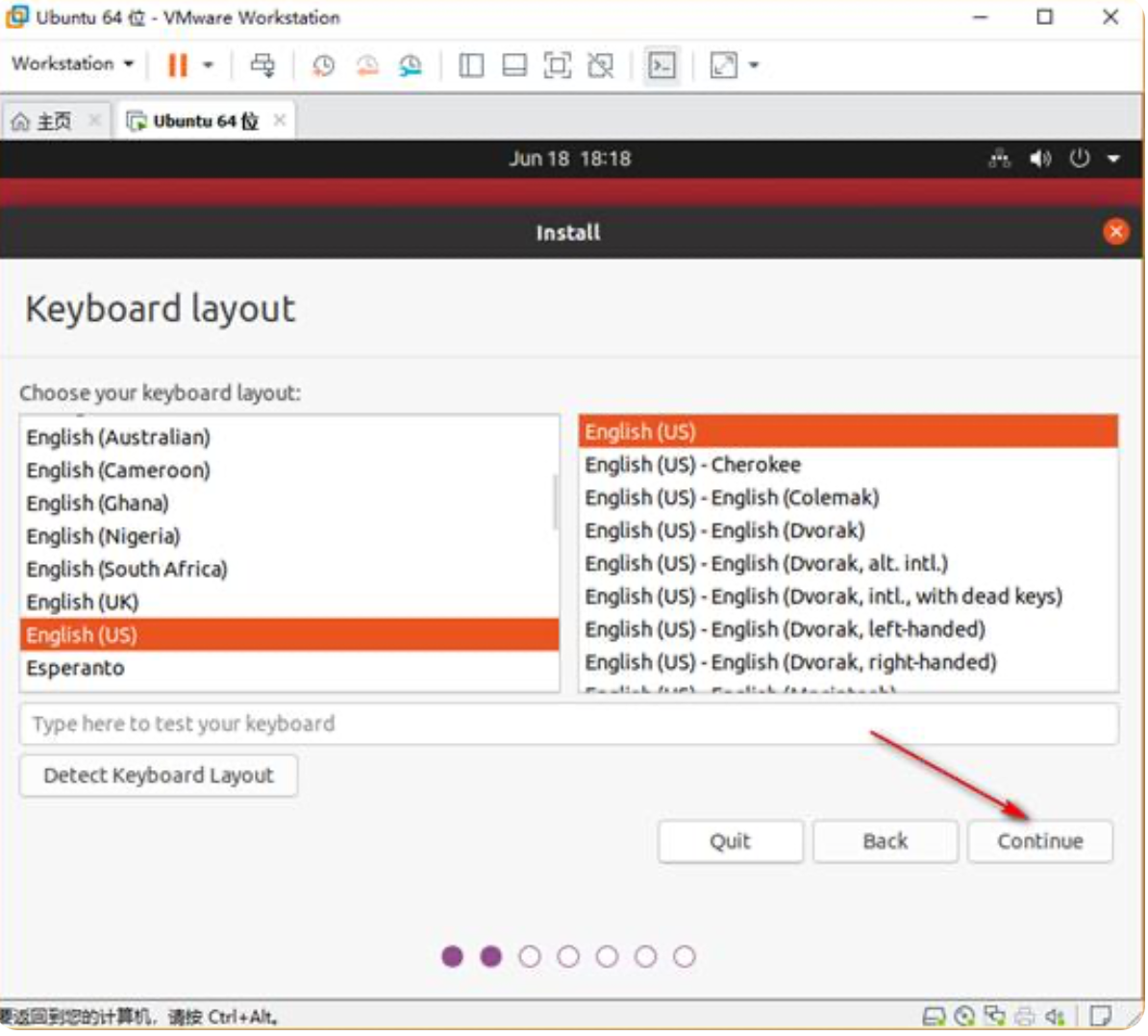Close the 主页 home tab
Screen dimensions: 1148x1036
(x=94, y=120)
